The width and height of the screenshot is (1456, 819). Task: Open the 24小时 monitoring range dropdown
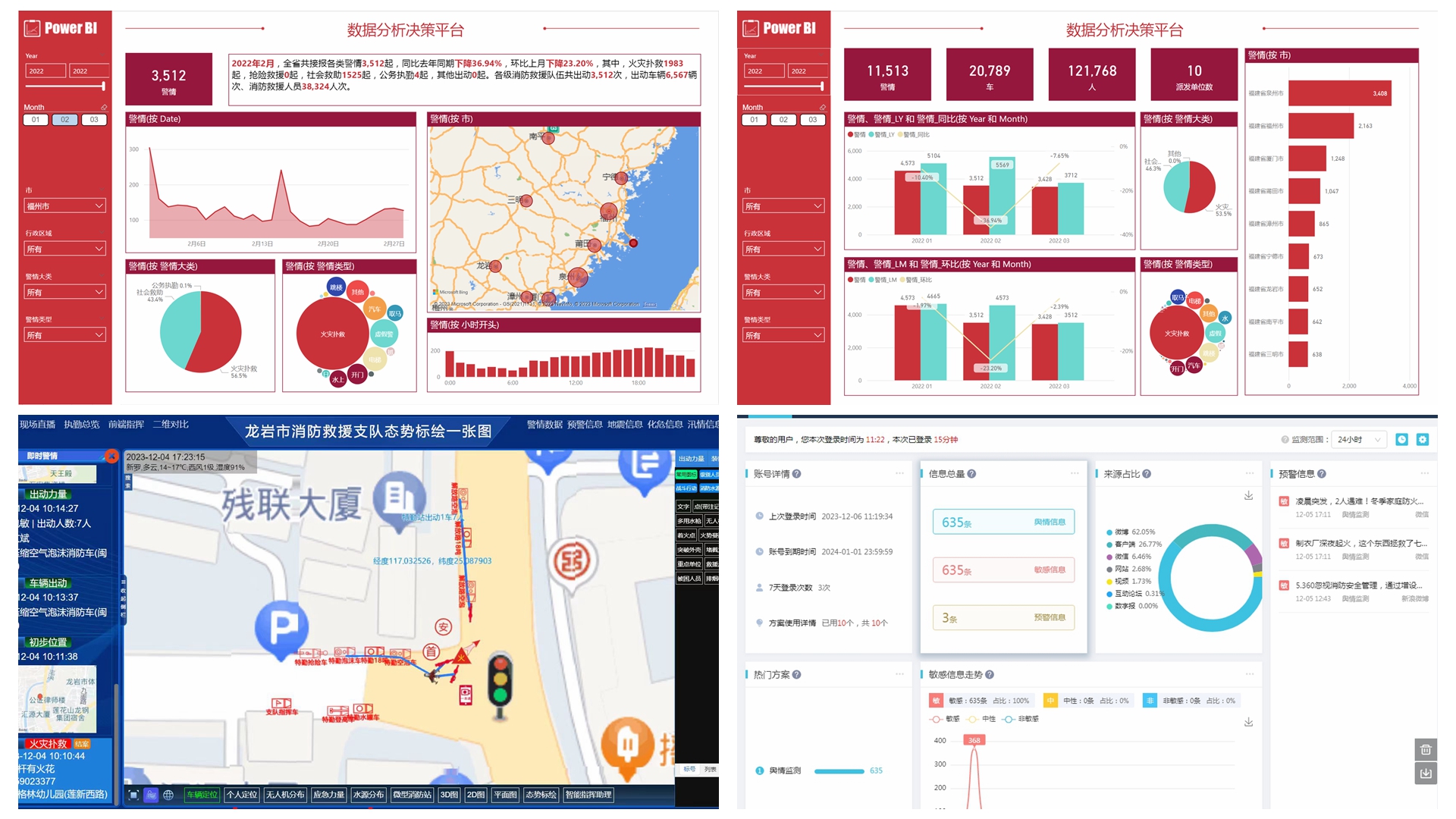point(1360,440)
